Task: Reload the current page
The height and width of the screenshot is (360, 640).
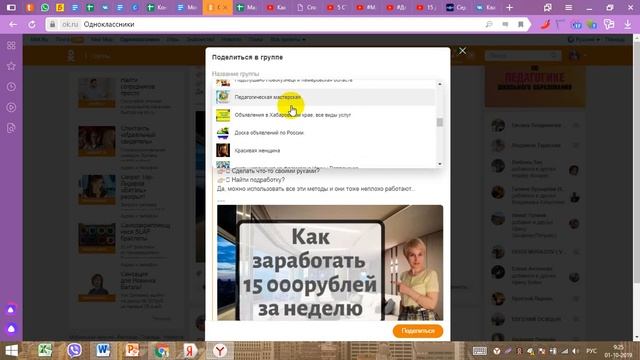Action: pos(32,24)
